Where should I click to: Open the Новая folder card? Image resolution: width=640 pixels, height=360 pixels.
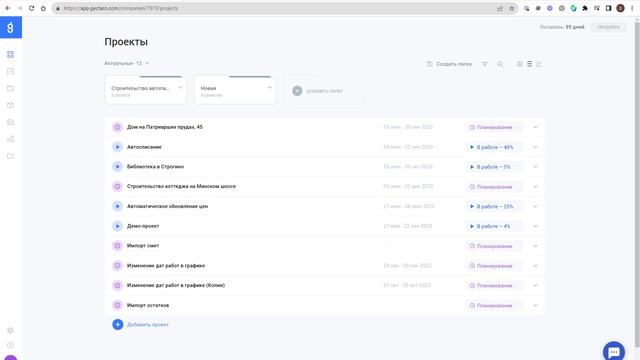coord(235,90)
